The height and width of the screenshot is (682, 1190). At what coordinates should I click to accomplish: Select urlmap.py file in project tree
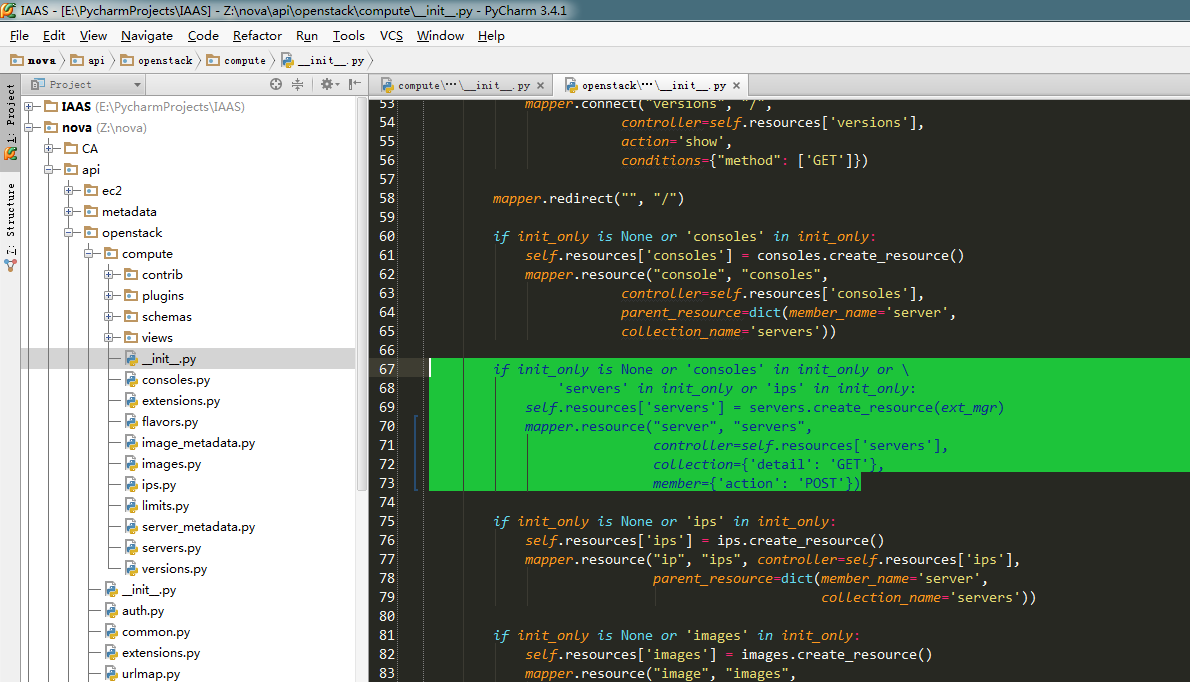click(151, 674)
